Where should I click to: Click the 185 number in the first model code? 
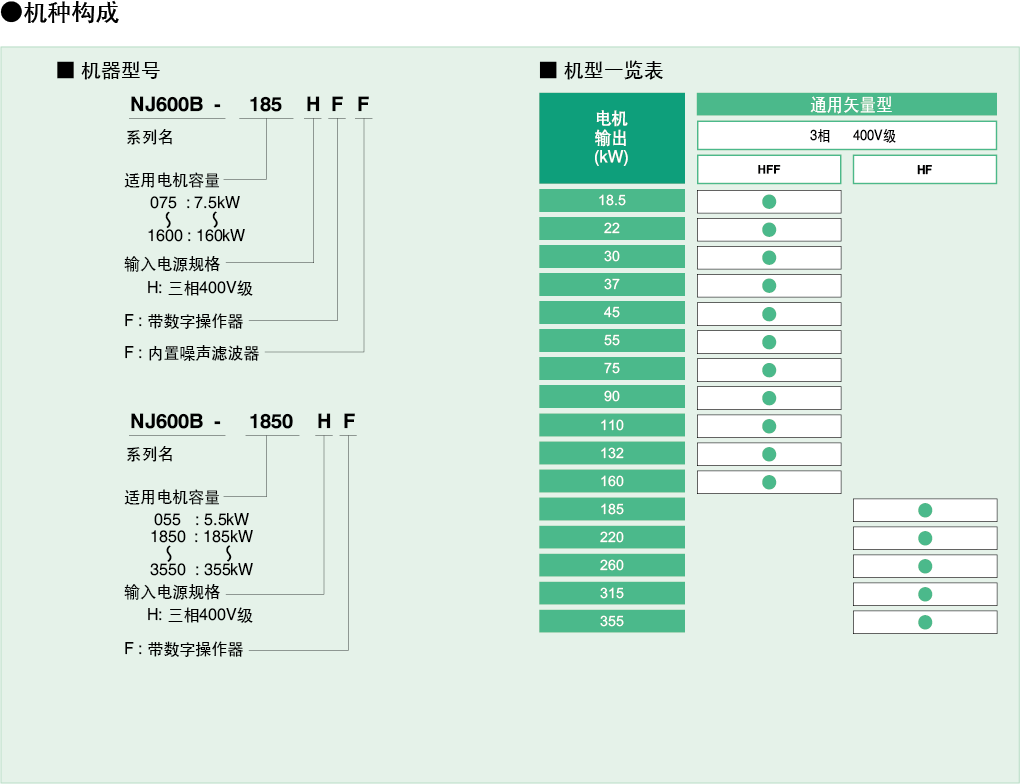[x=266, y=105]
